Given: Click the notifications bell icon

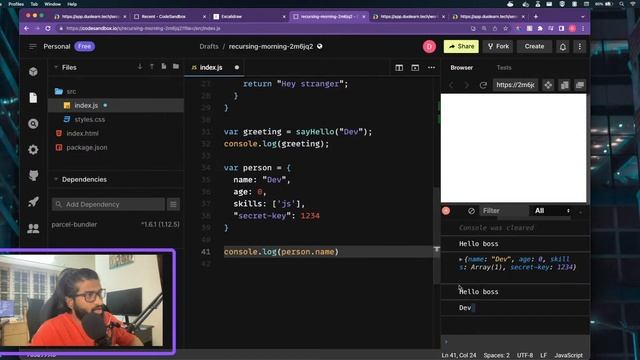Looking at the screenshot, I should 563,47.
